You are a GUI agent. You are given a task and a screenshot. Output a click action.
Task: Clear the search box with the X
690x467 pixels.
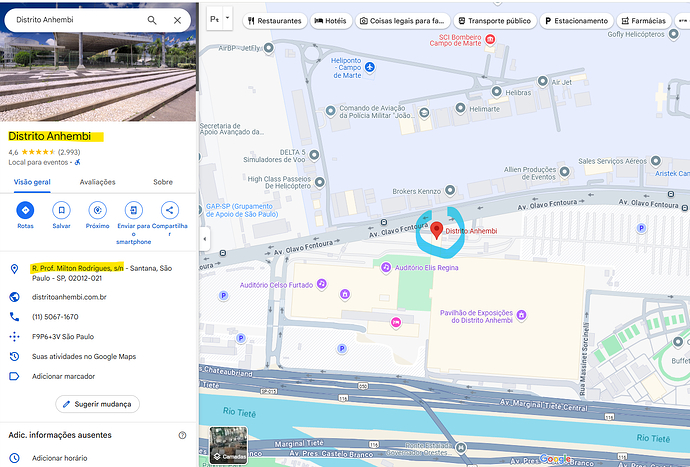click(x=178, y=20)
